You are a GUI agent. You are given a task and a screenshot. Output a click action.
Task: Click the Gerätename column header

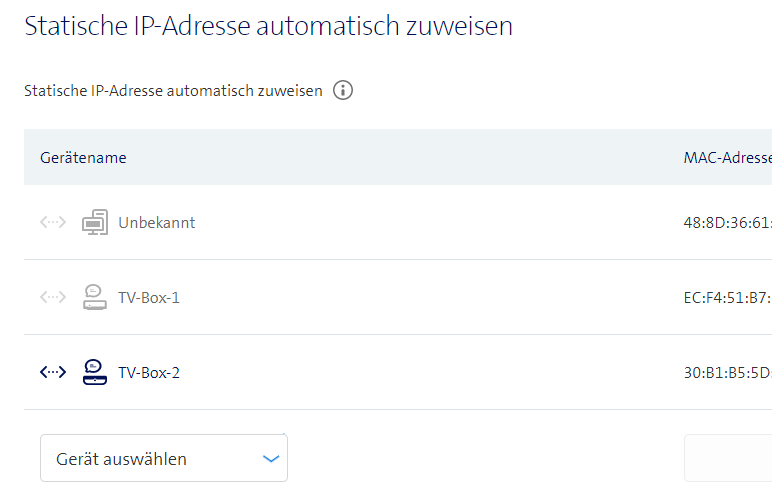83,158
